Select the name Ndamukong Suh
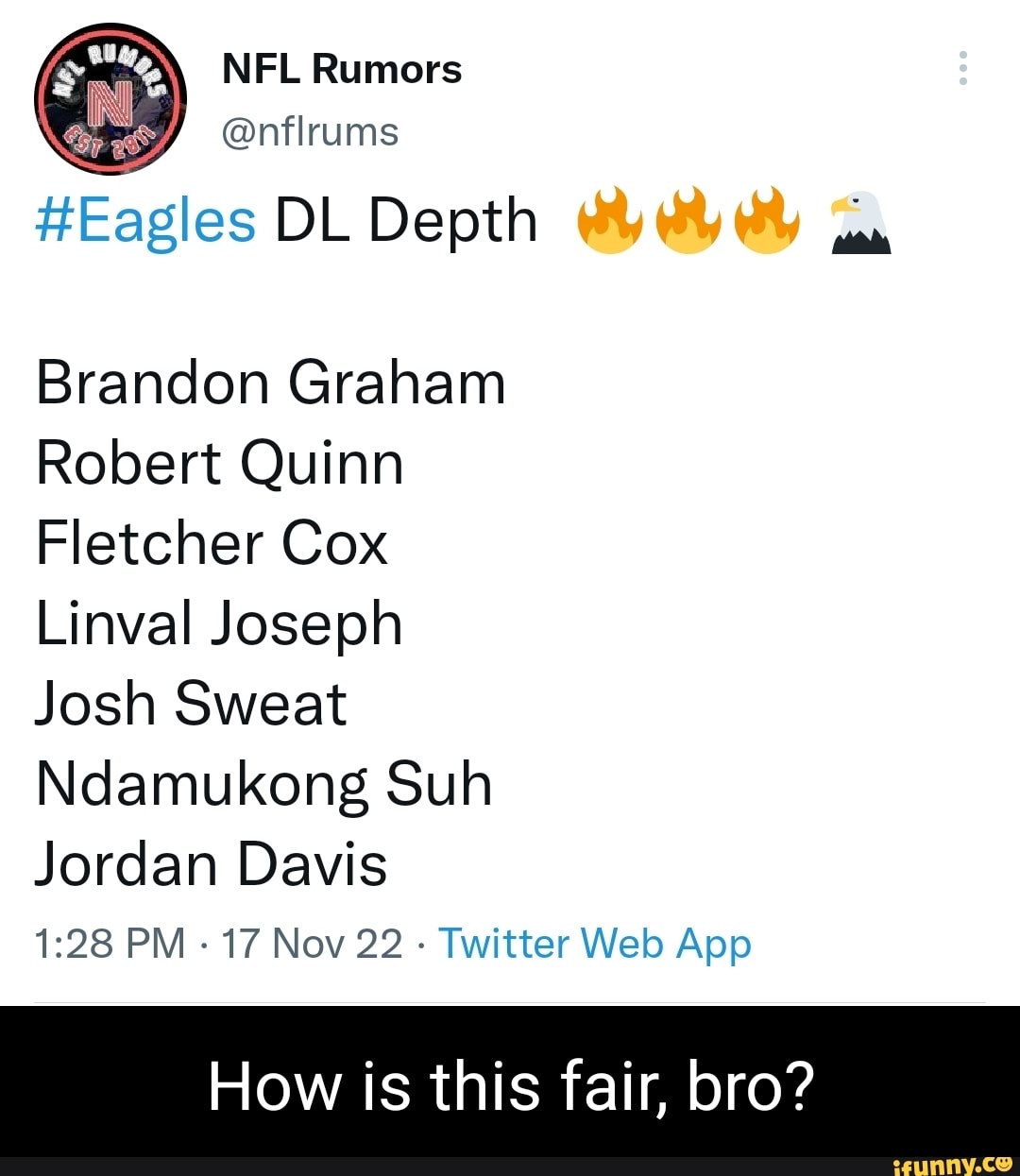The height and width of the screenshot is (1176, 1020). click(263, 783)
